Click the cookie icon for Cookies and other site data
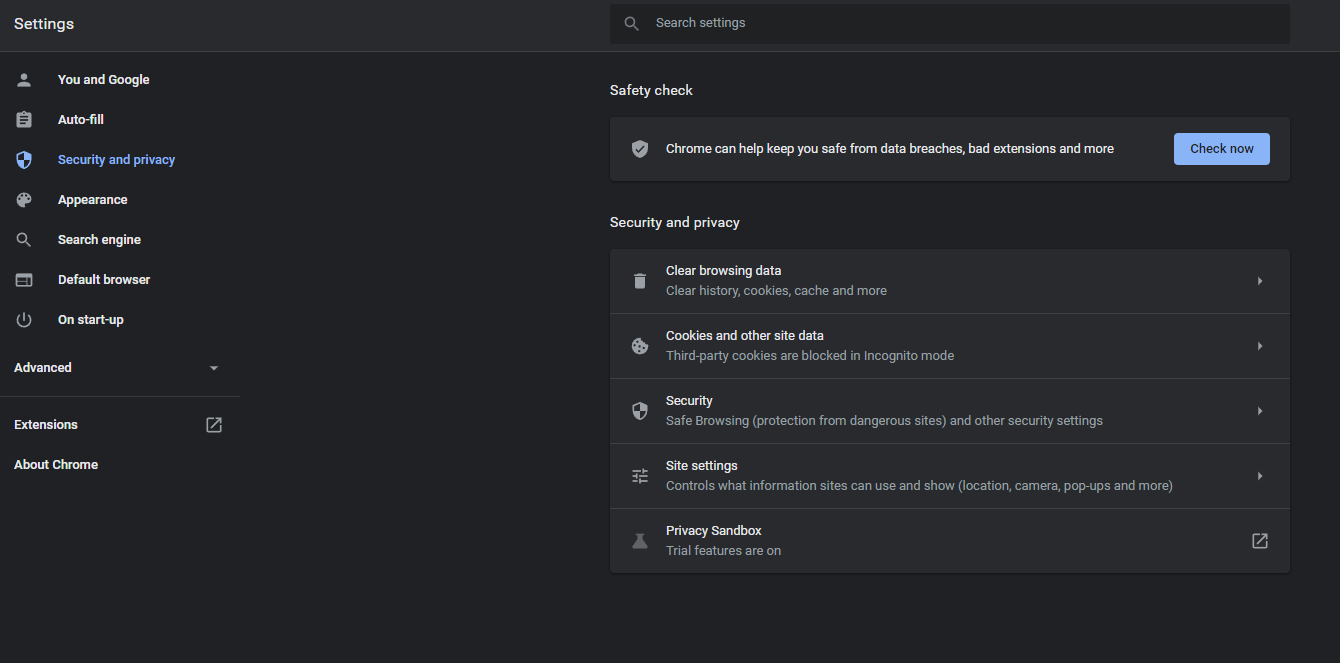The image size is (1340, 663). pyautogui.click(x=640, y=346)
